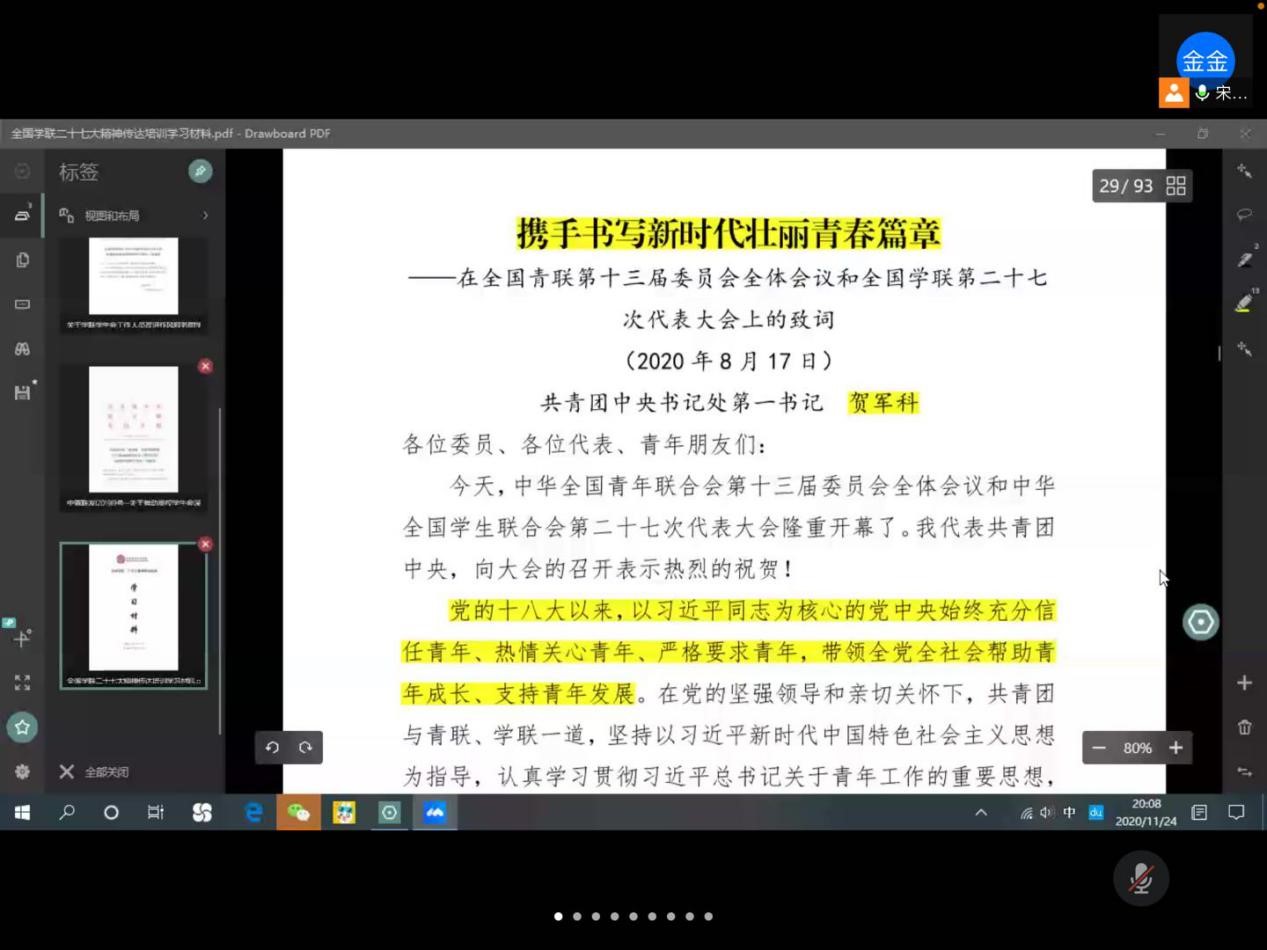Zoom in with the plus button beside 80%
Viewport: 1267px width, 950px height.
(x=1176, y=748)
